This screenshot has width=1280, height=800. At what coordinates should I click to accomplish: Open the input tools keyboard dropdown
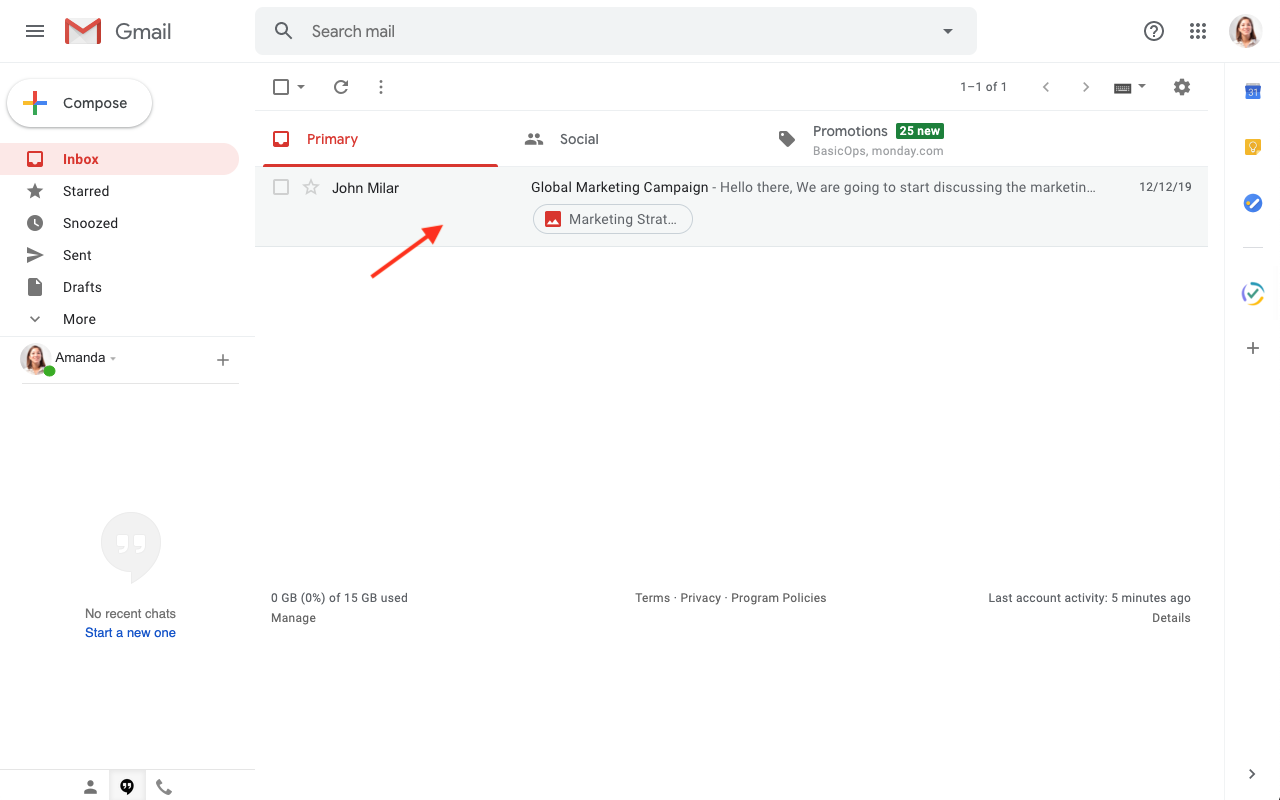(x=1129, y=87)
